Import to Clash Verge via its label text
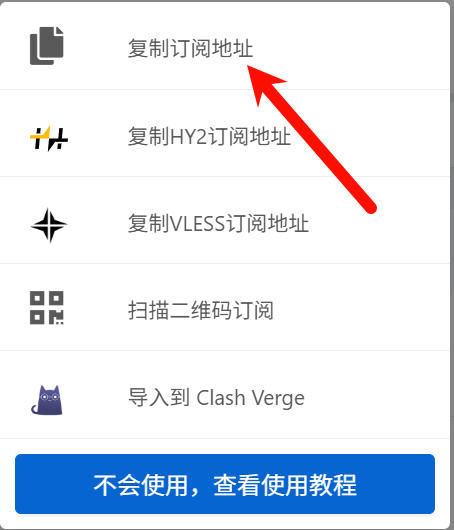Image resolution: width=454 pixels, height=530 pixels. [x=216, y=398]
